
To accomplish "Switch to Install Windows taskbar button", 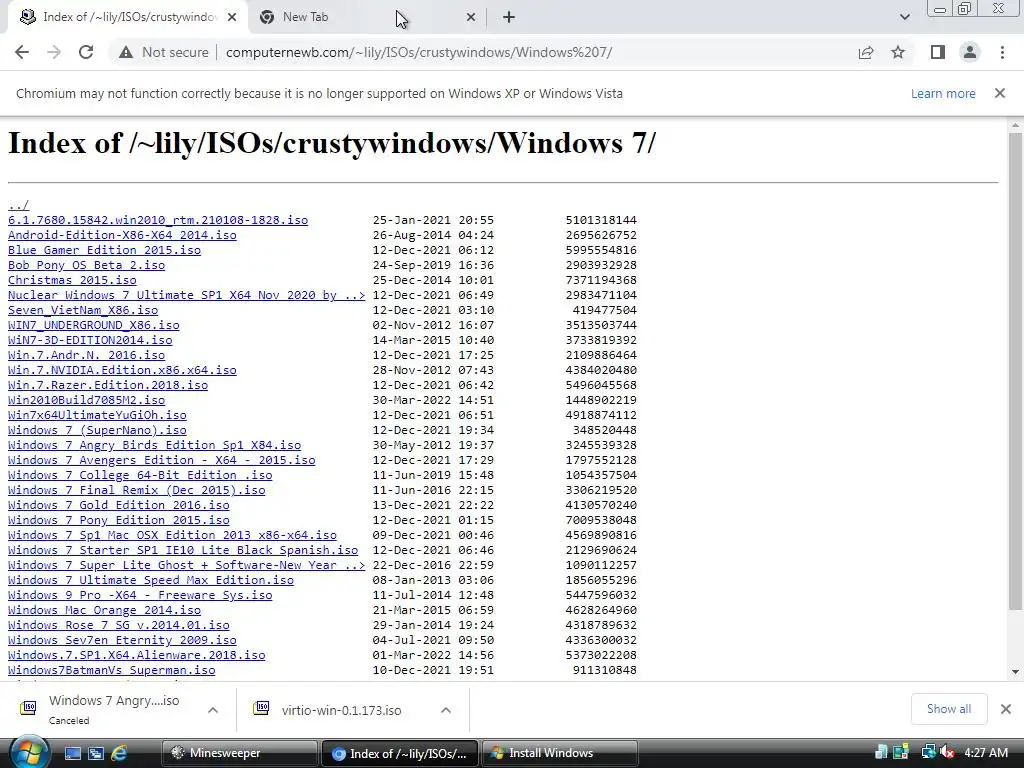I will tap(558, 753).
